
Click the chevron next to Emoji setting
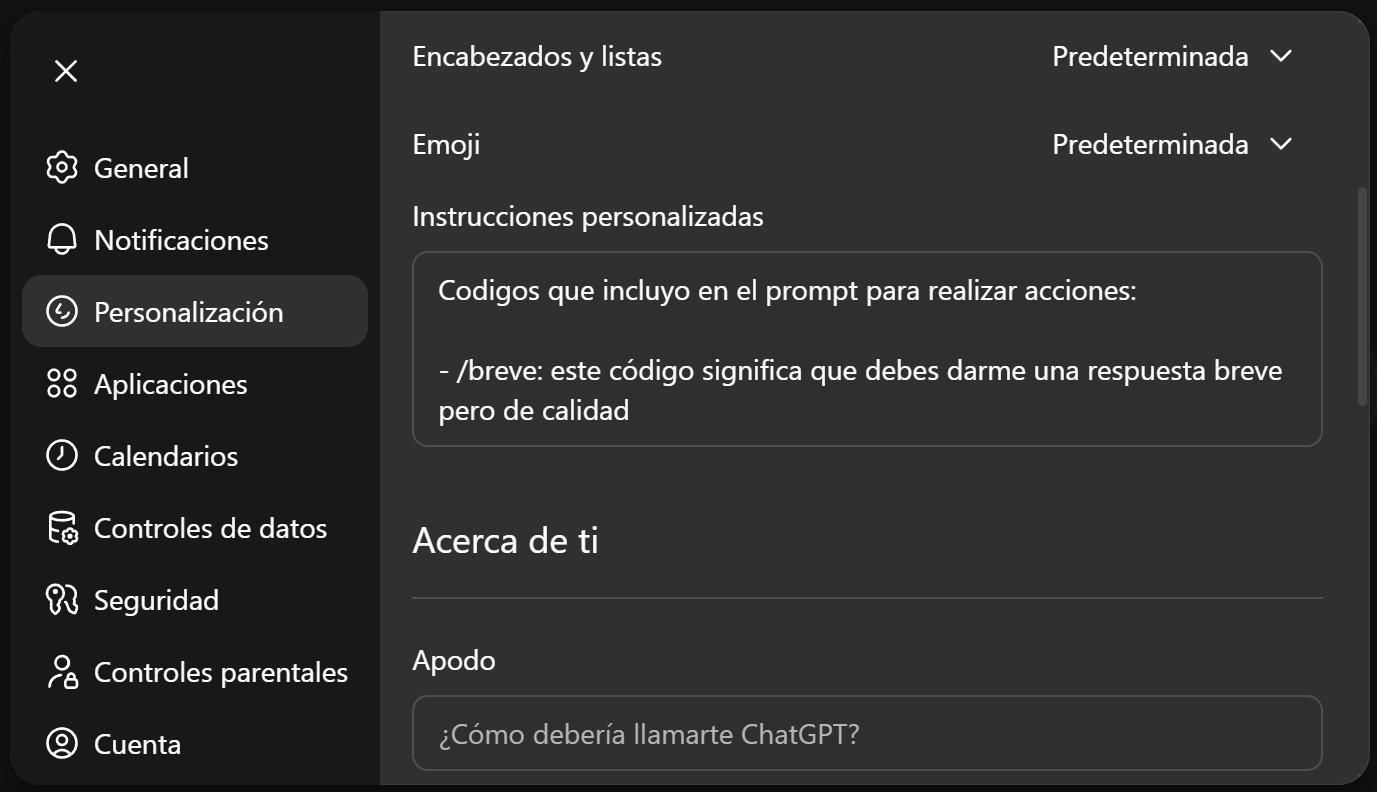(1281, 145)
